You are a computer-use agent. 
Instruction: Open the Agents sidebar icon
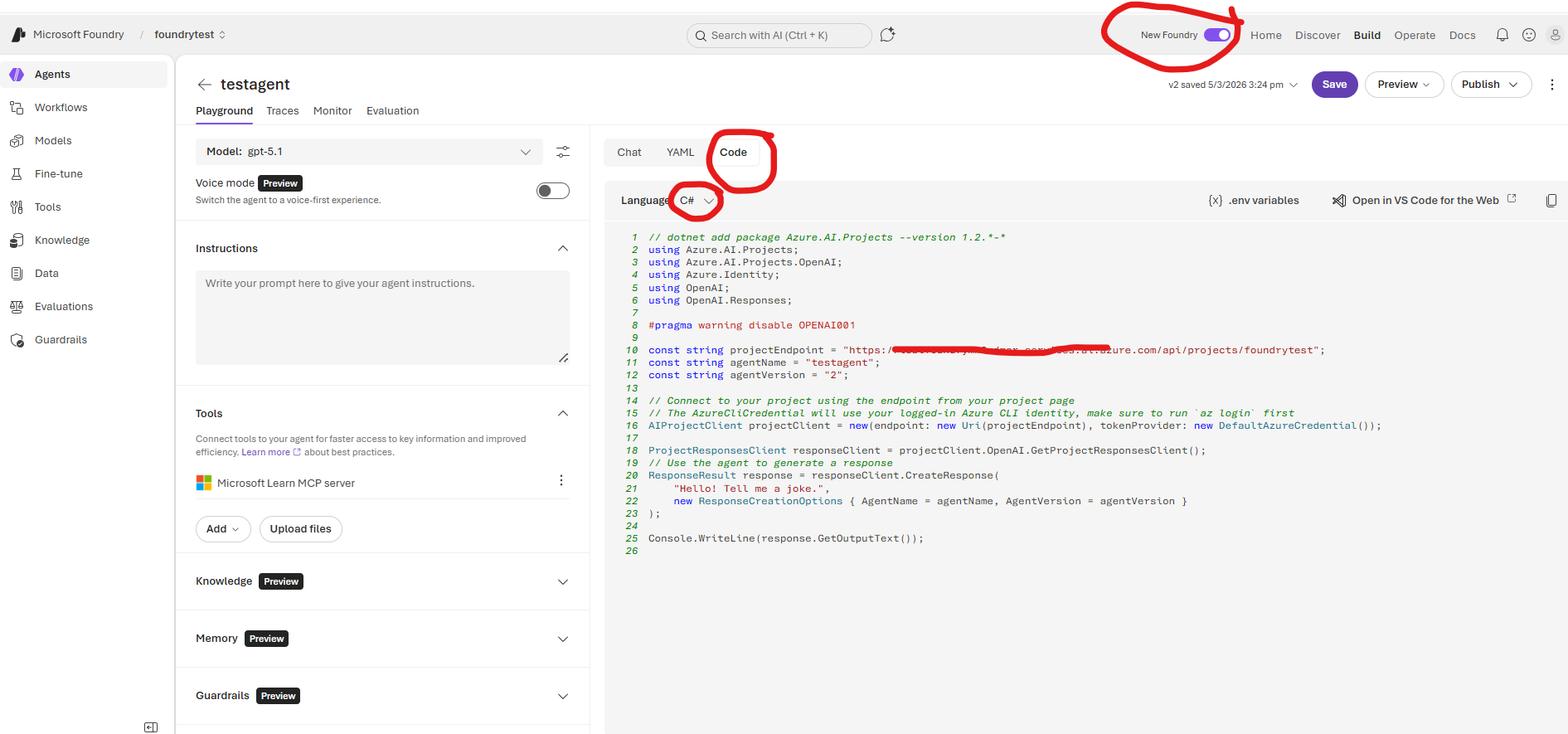[17, 75]
